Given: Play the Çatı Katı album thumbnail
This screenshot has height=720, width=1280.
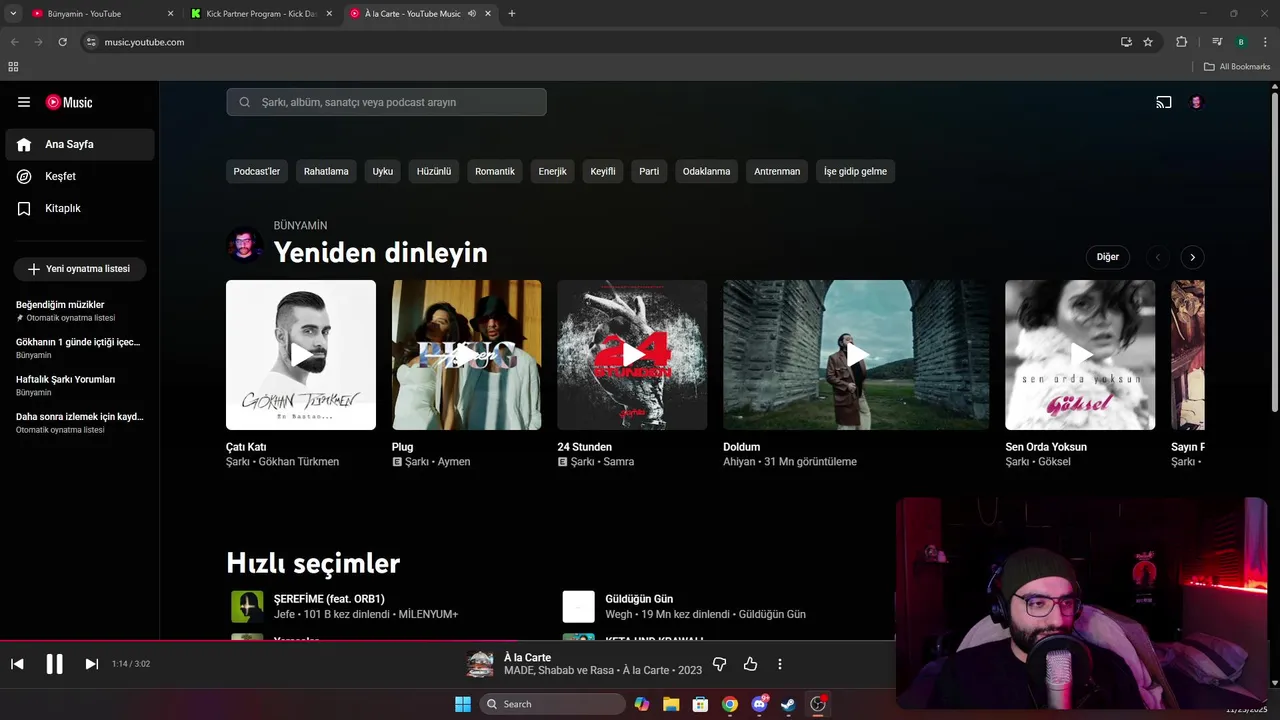Looking at the screenshot, I should coord(301,355).
